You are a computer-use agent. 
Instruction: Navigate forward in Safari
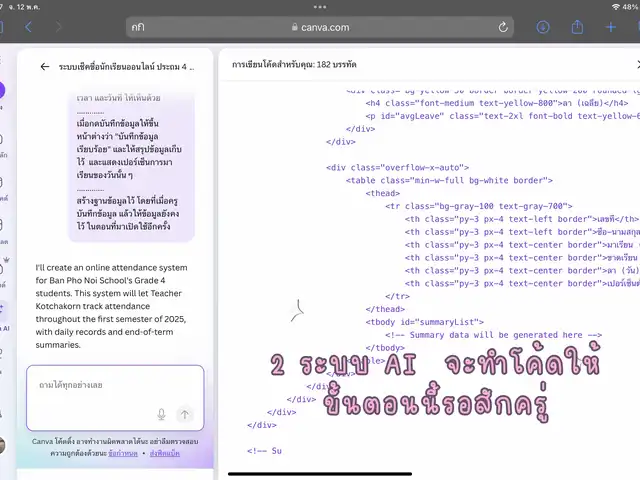click(x=57, y=27)
